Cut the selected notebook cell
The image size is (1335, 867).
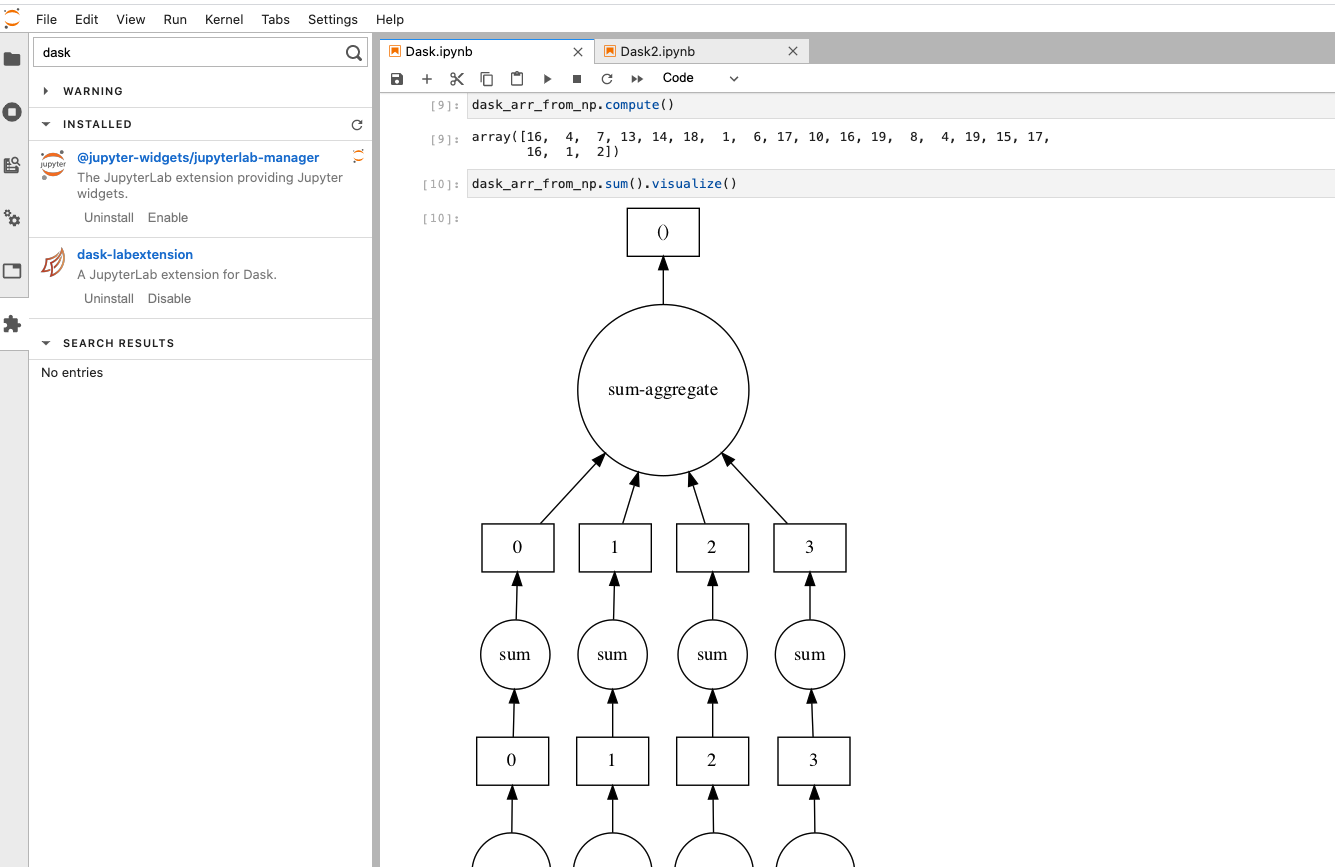tap(457, 78)
